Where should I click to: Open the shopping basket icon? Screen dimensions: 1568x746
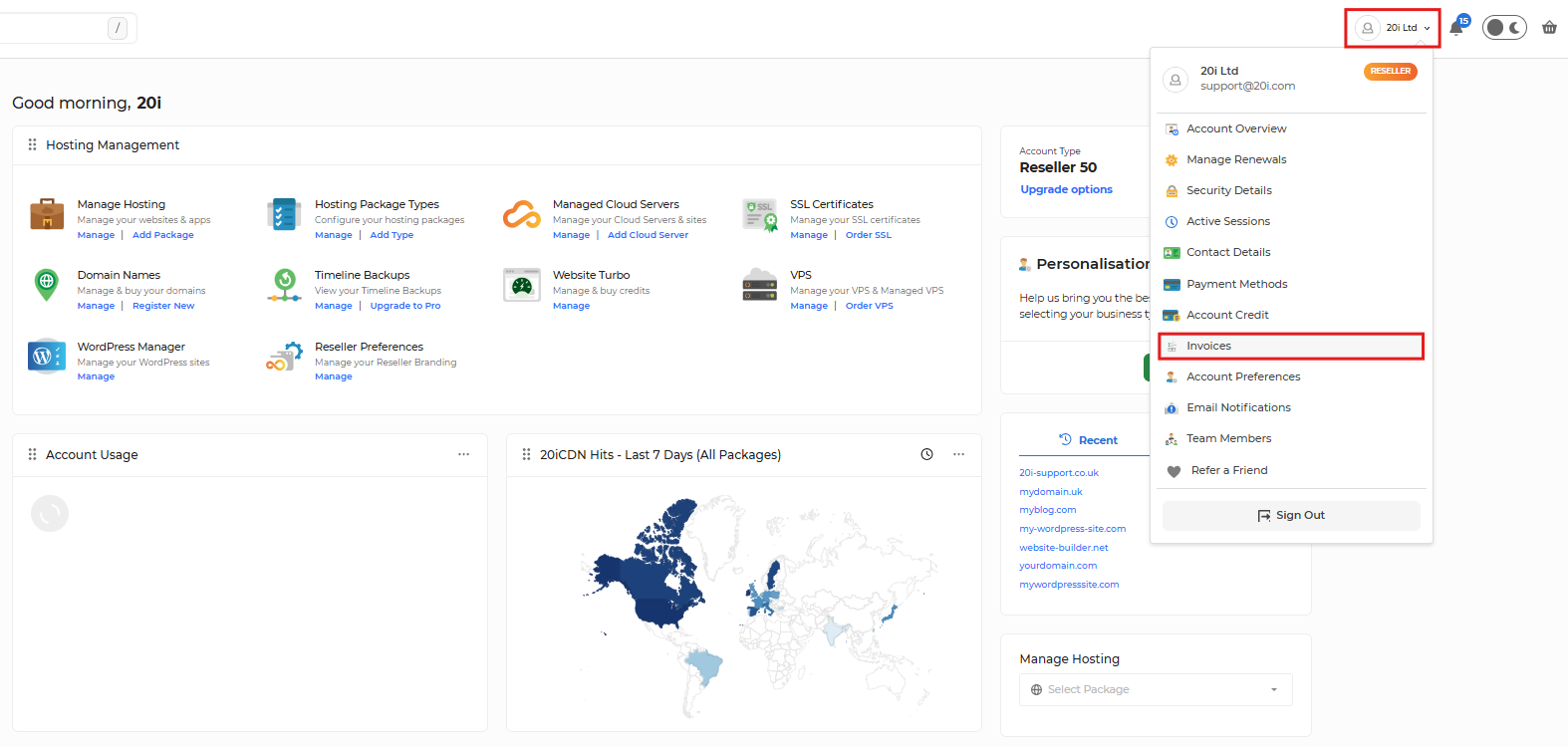tap(1549, 28)
